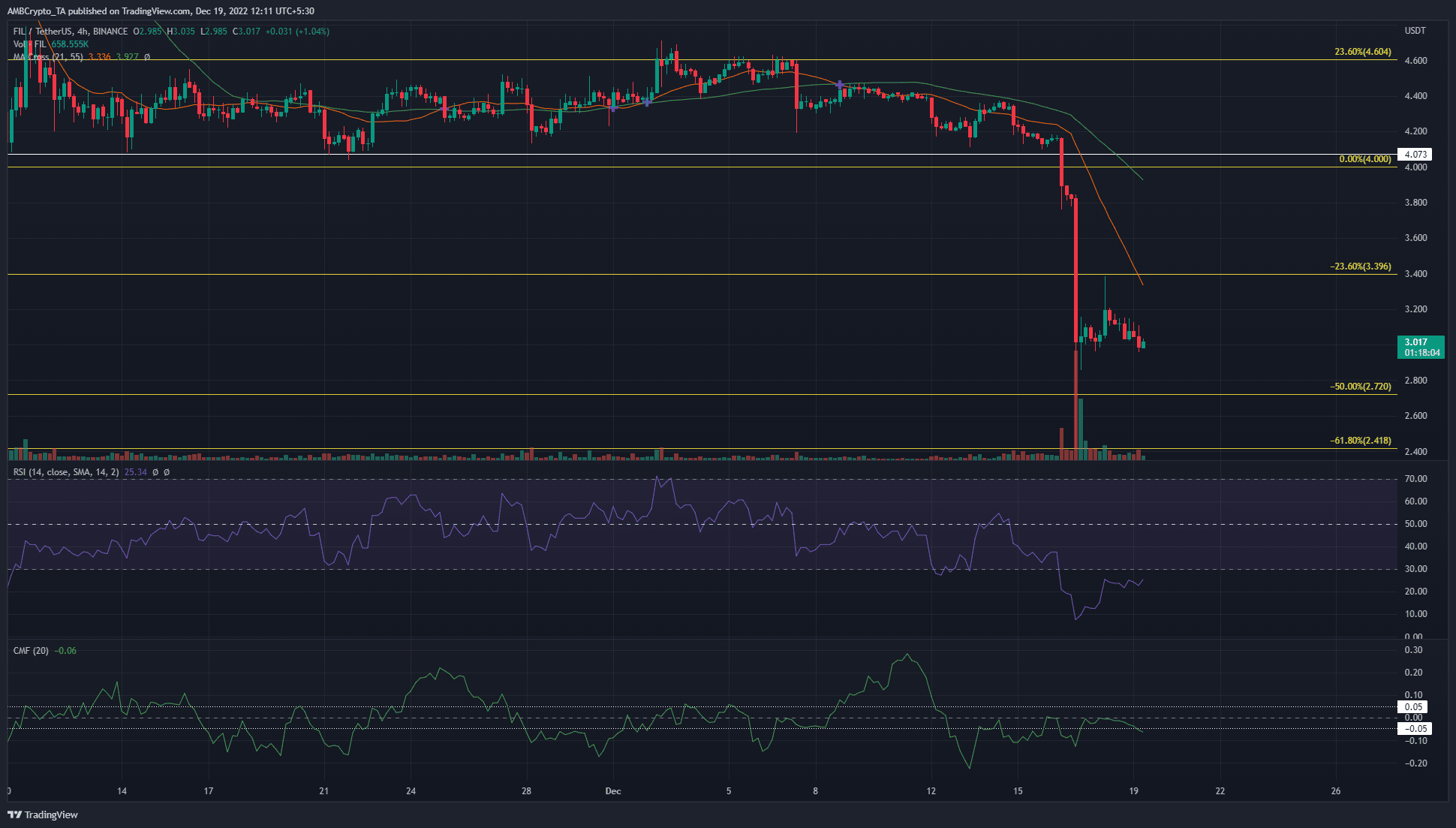The width and height of the screenshot is (1456, 828).
Task: Click the CMF value -0.06 in legend
Action: (65, 651)
